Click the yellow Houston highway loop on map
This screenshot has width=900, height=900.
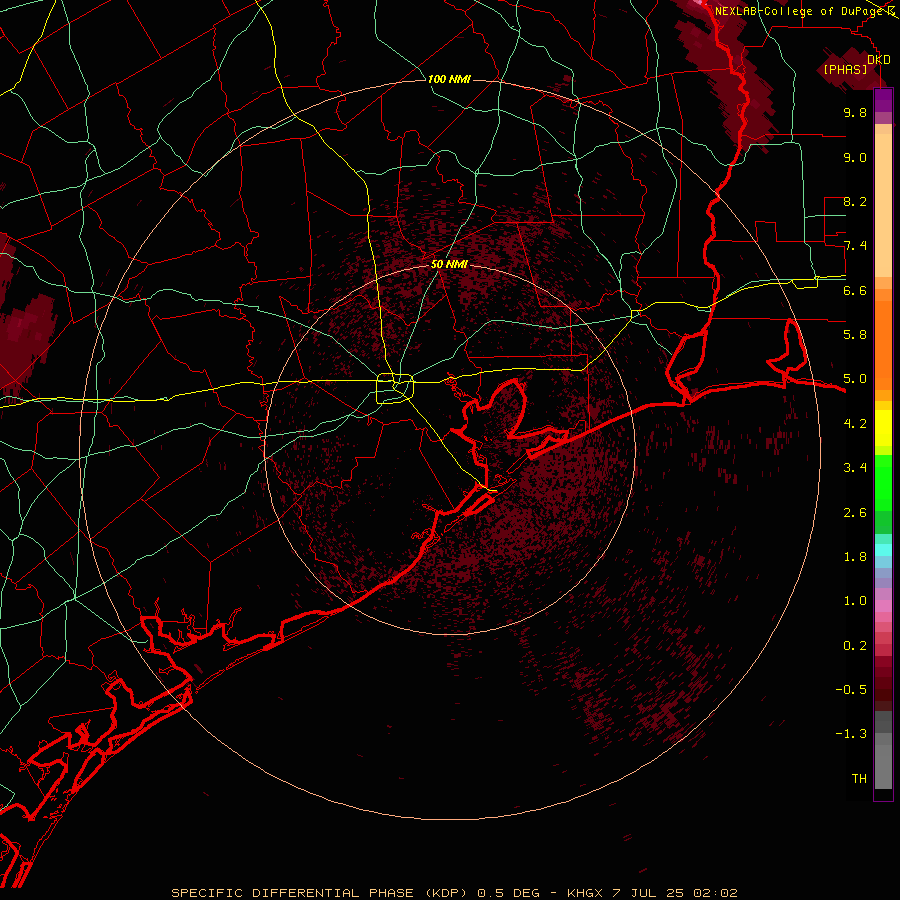(395, 389)
